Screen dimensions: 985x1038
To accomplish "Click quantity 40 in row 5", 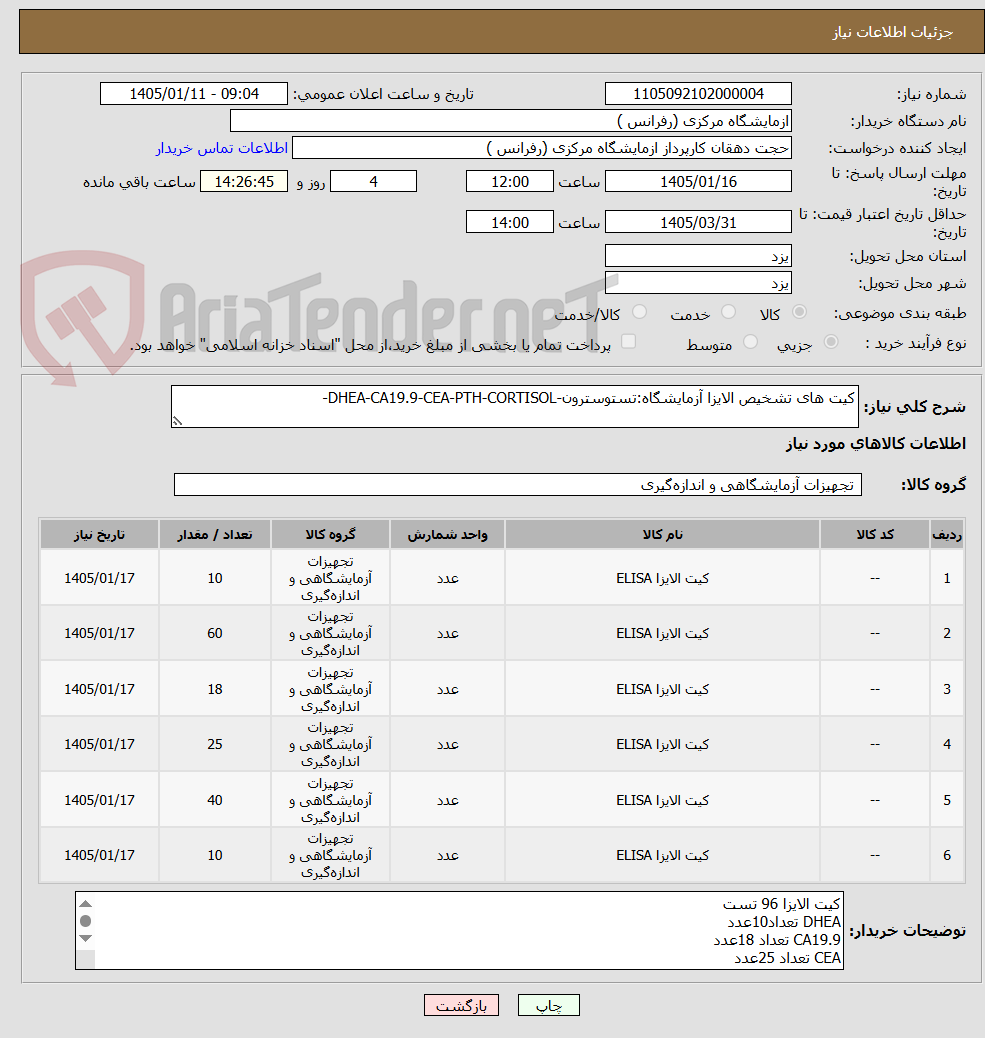I will (x=214, y=800).
